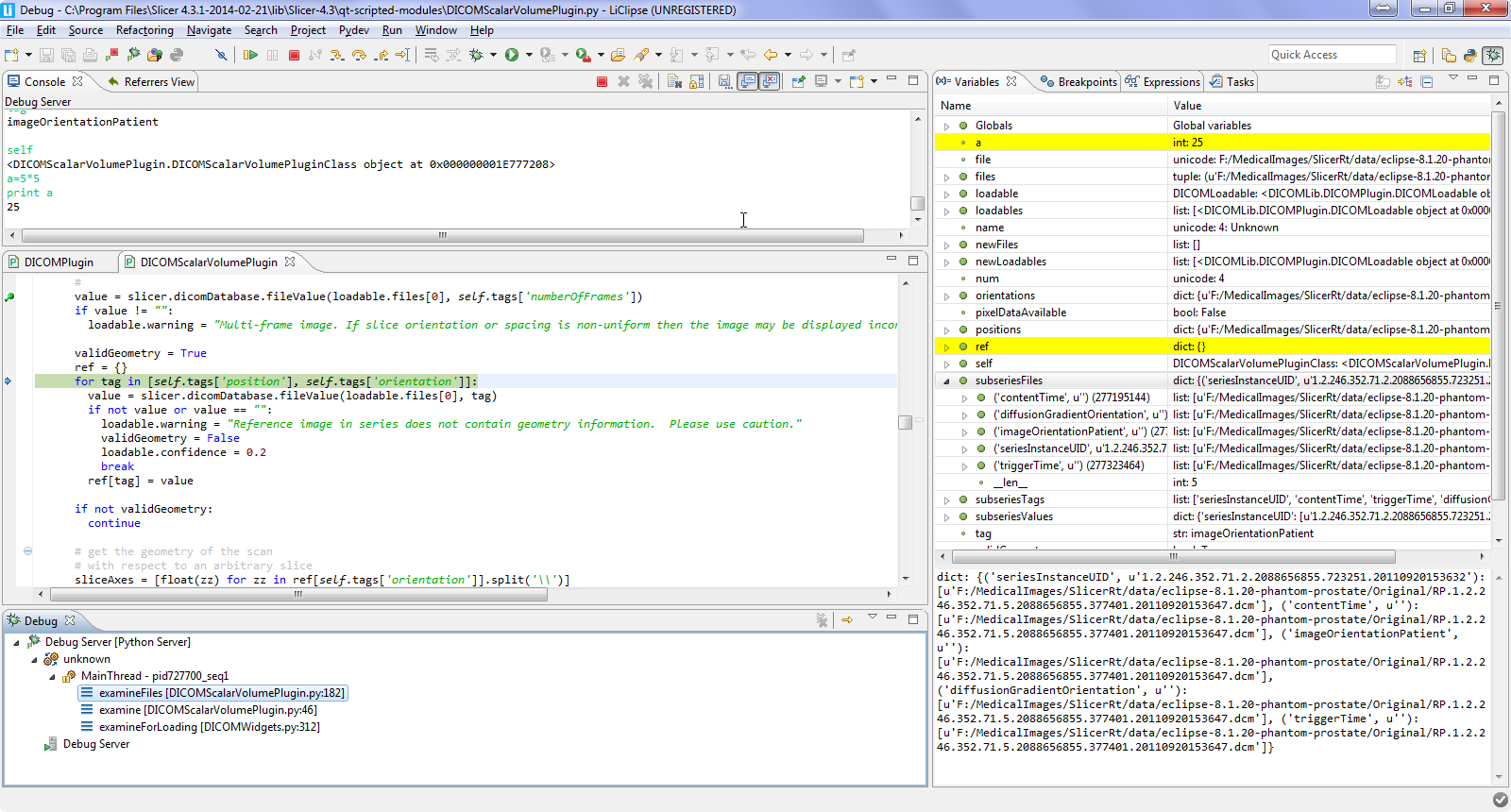
Task: Switch to the Breakpoints tab
Action: pyautogui.click(x=1078, y=82)
